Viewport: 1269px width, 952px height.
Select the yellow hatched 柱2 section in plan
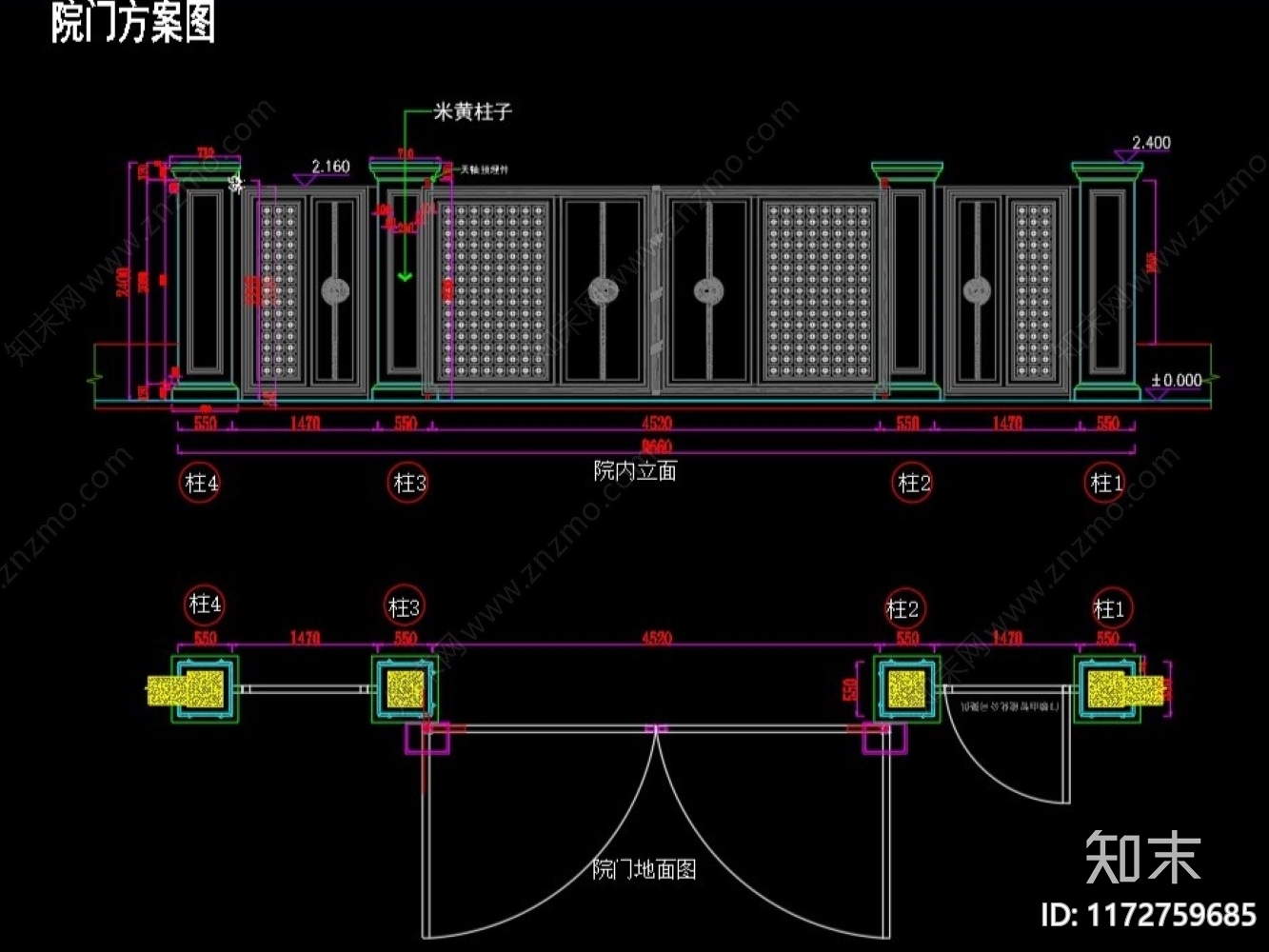point(907,689)
